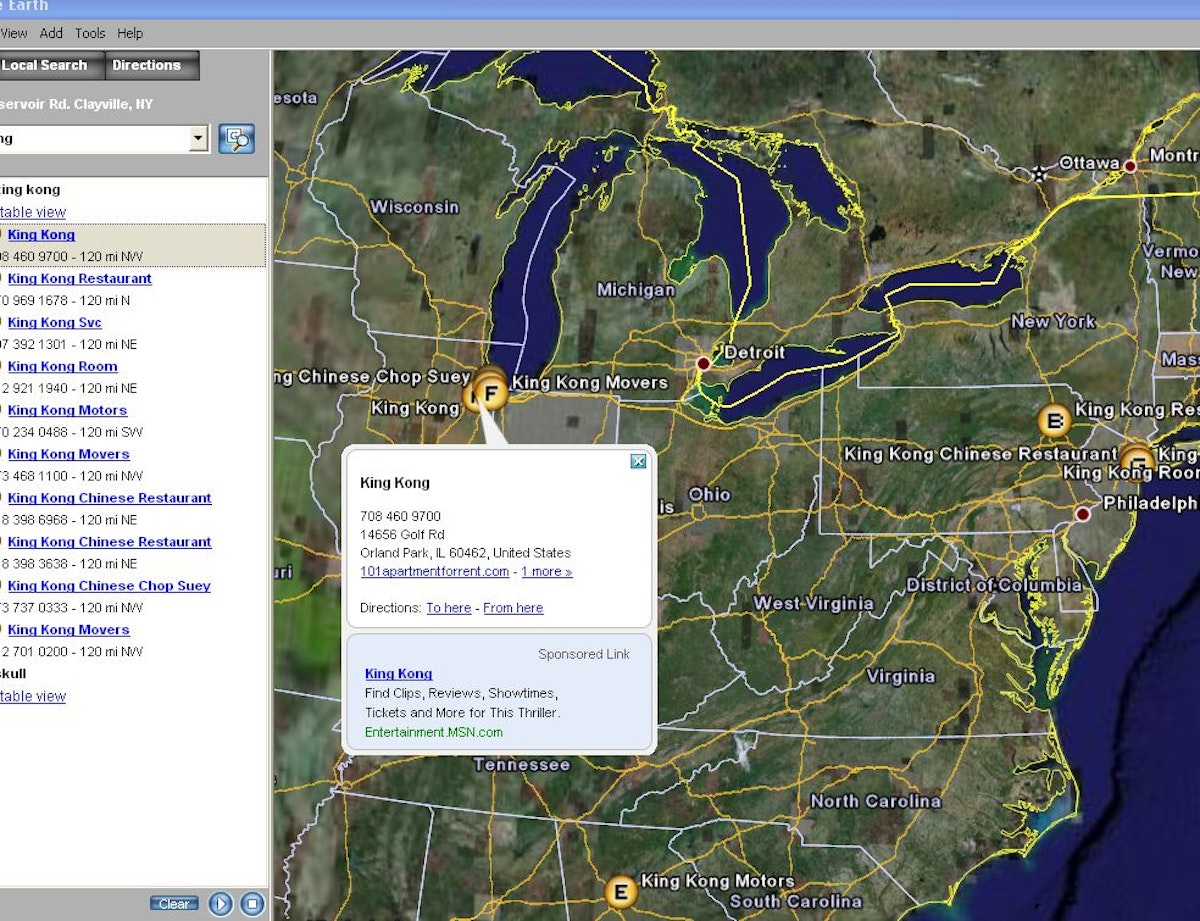The width and height of the screenshot is (1200, 921).
Task: Open the search history dropdown
Action: (198, 139)
